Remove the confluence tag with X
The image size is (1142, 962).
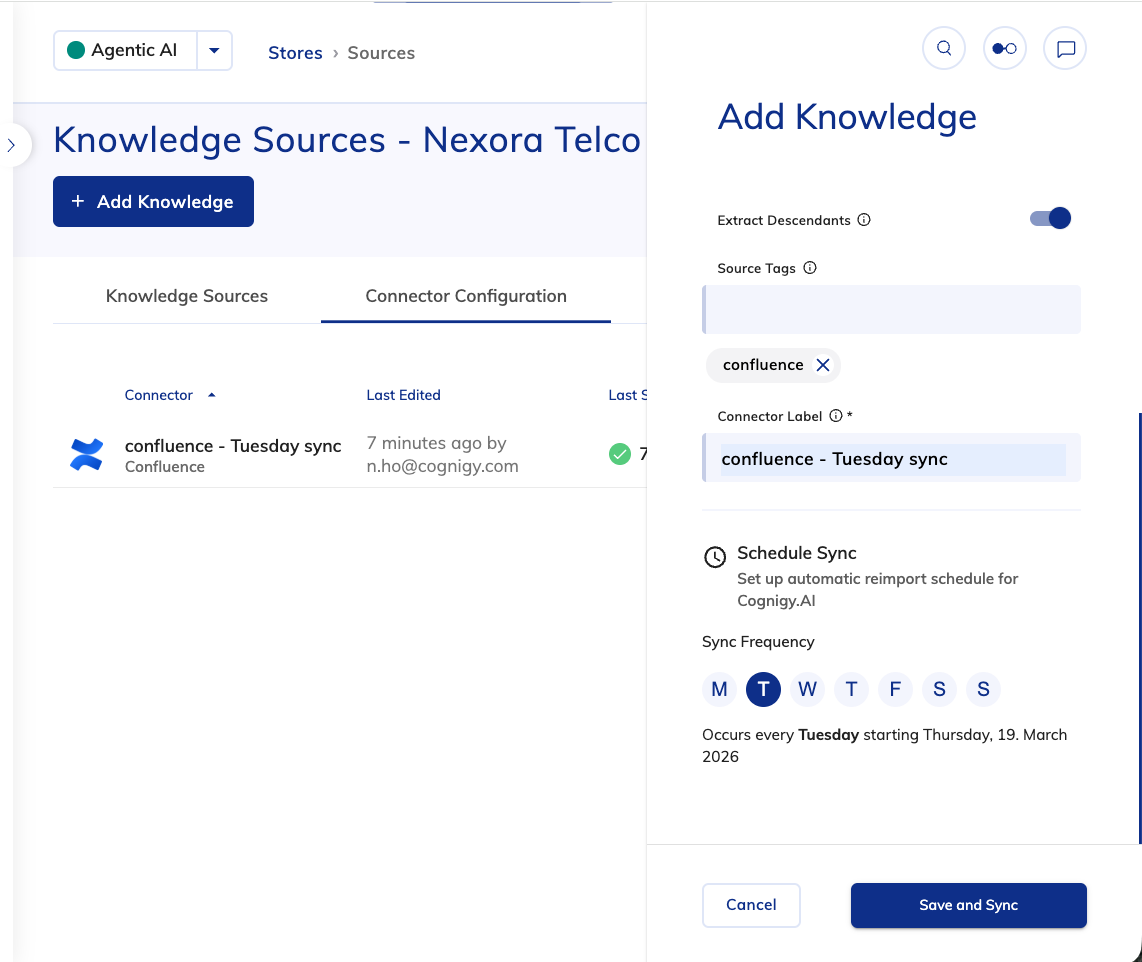[823, 365]
